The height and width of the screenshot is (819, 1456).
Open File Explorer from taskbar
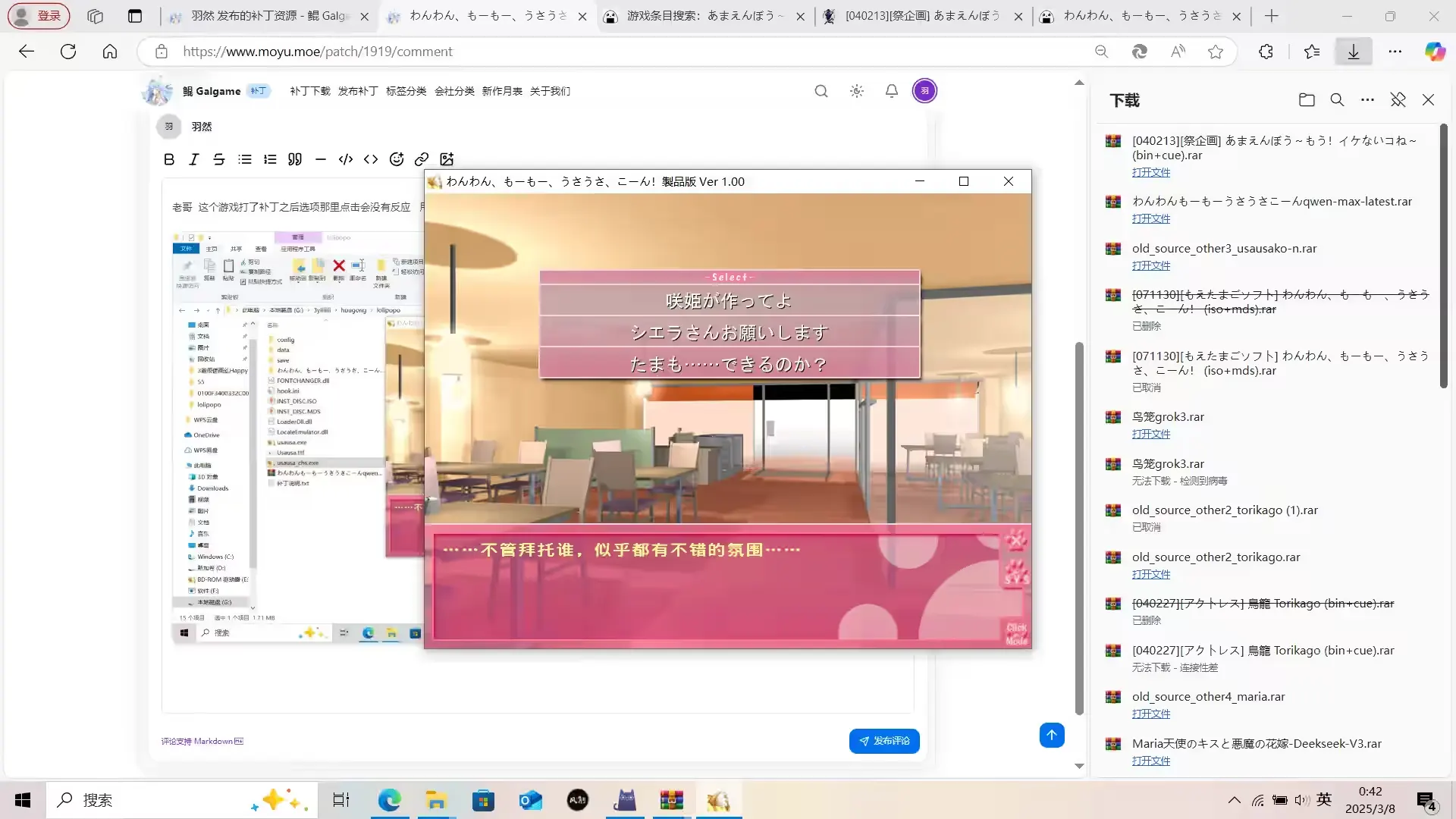(436, 800)
